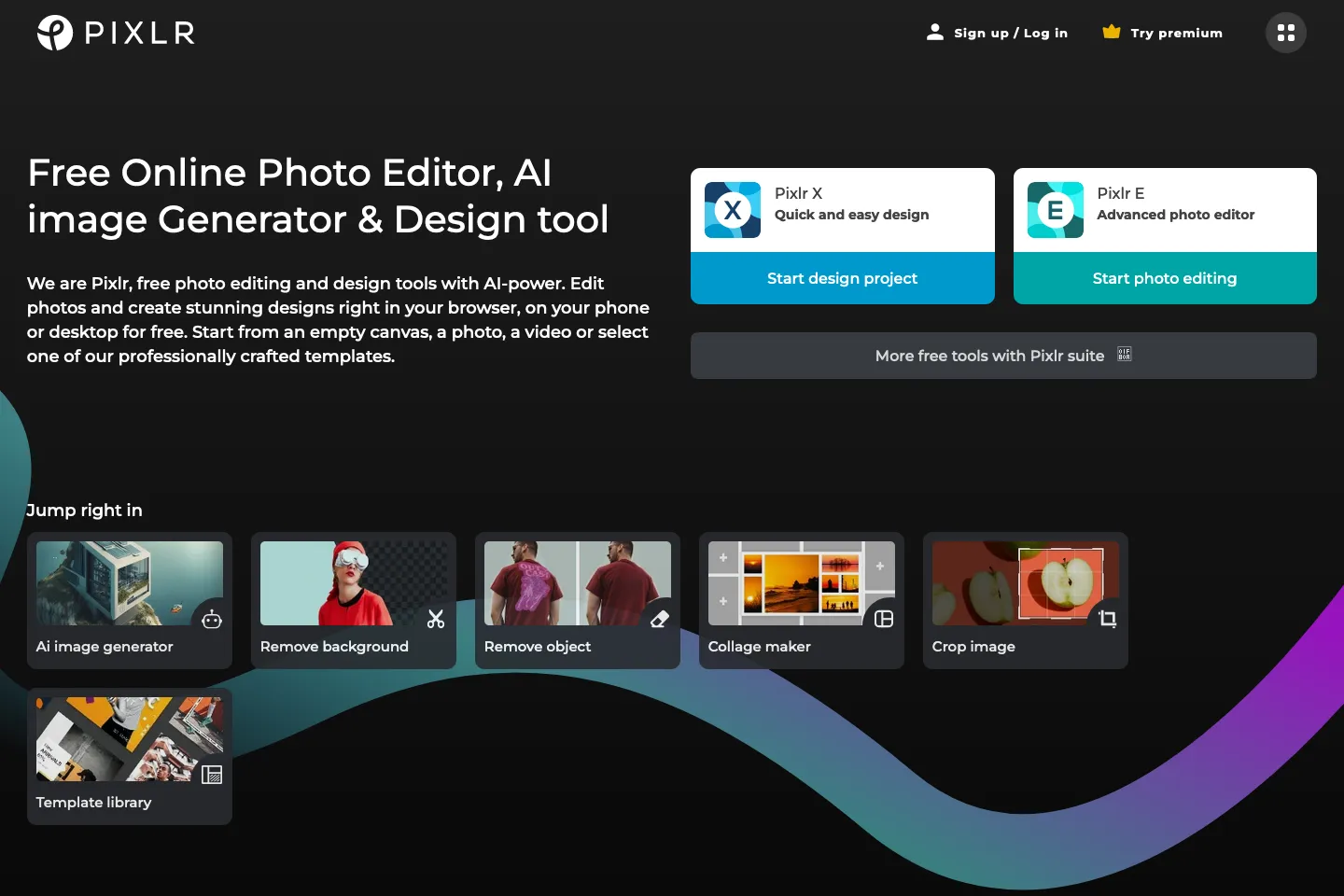Image resolution: width=1344 pixels, height=896 pixels.
Task: Click the 'Jump right in' heading
Action: 85,510
